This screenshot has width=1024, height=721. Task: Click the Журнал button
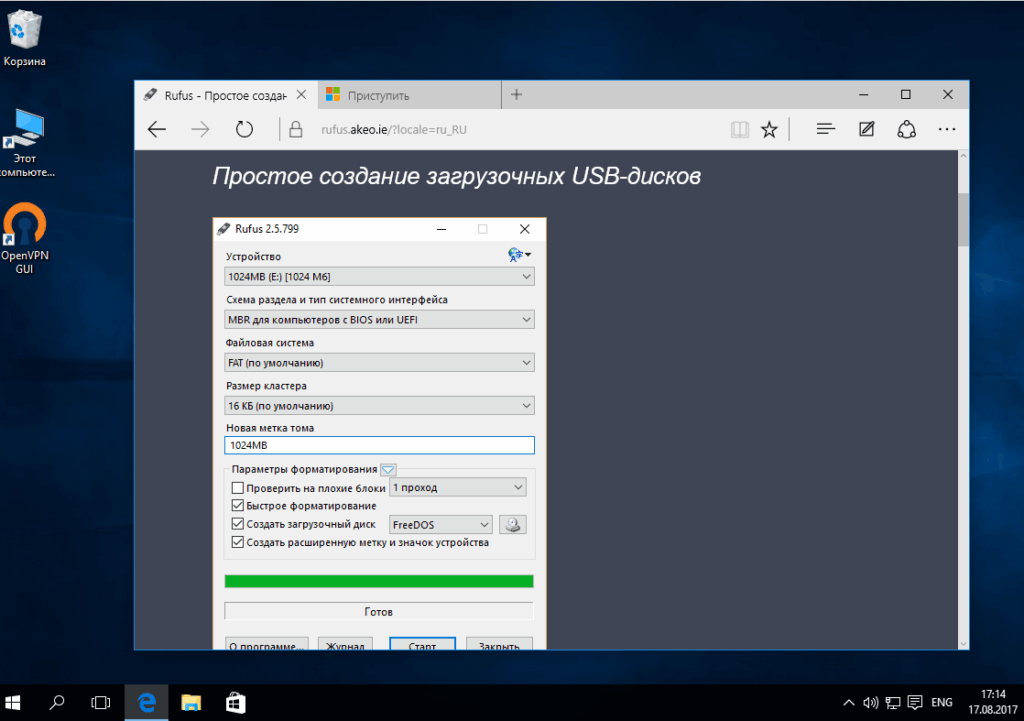tap(345, 644)
